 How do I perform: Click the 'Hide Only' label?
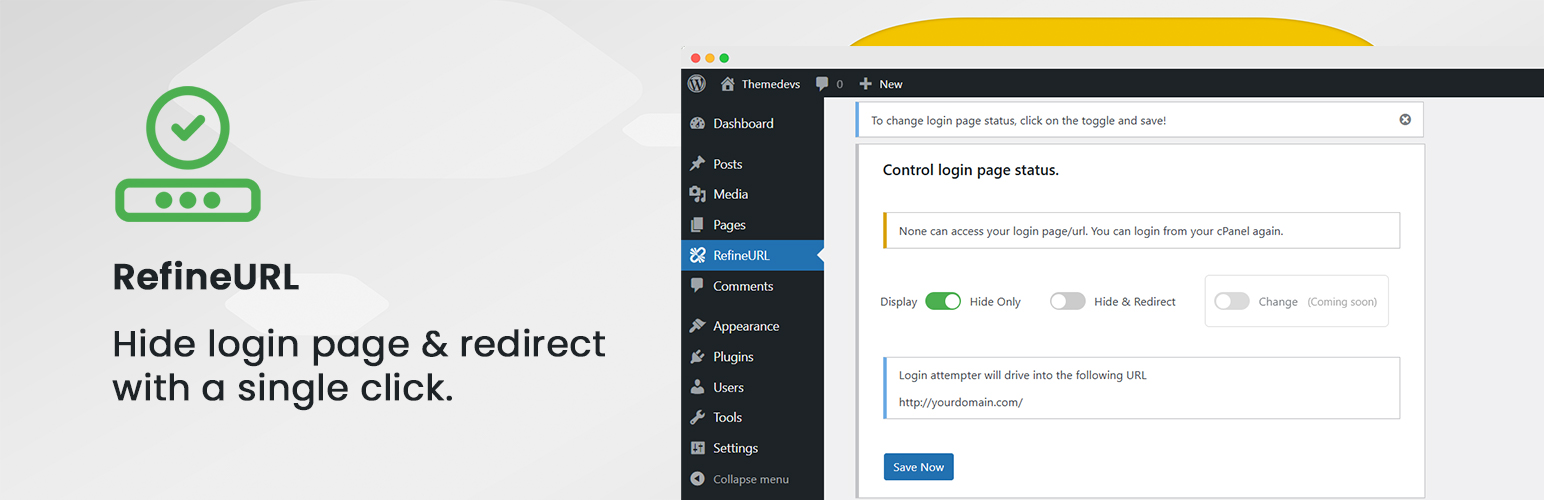click(995, 302)
